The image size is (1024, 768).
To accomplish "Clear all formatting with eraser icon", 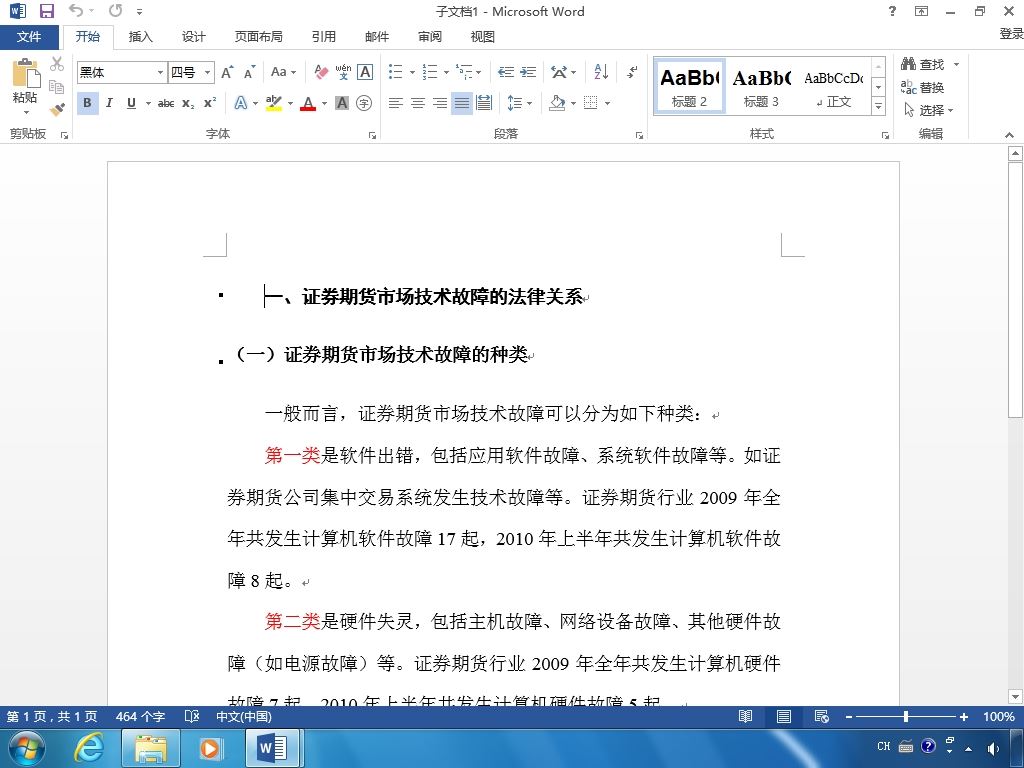I will [x=321, y=72].
